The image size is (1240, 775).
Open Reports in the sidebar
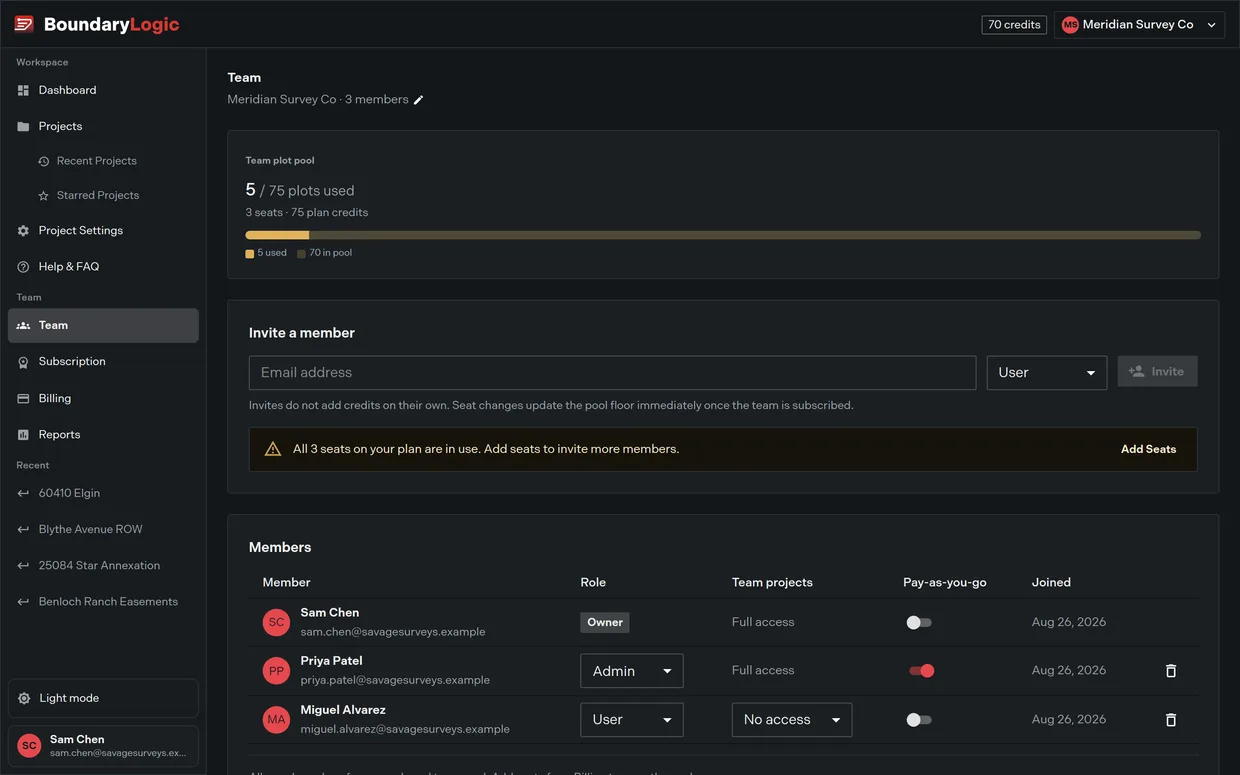click(x=103, y=435)
